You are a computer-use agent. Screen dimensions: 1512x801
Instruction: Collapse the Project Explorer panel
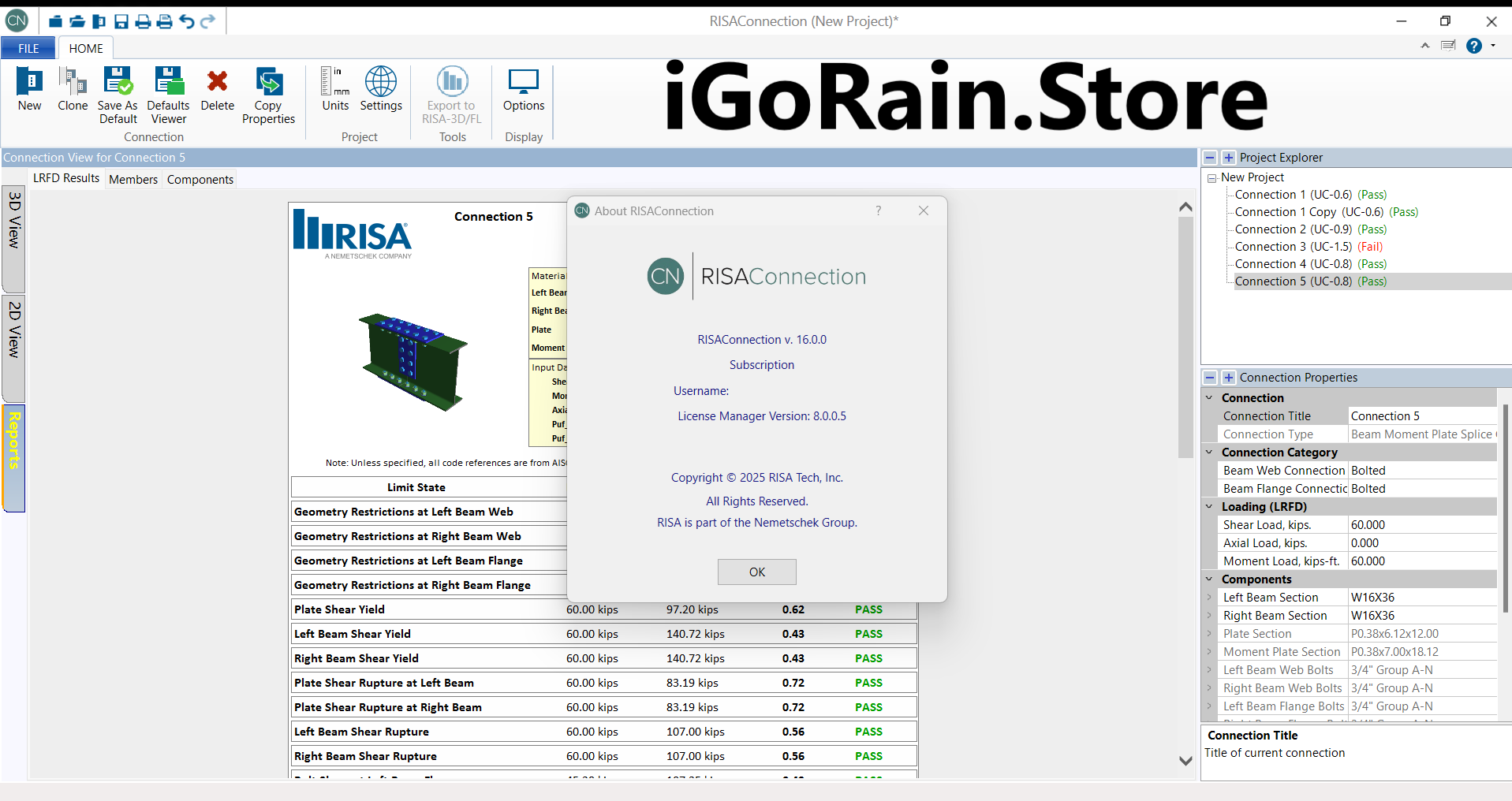pos(1210,158)
